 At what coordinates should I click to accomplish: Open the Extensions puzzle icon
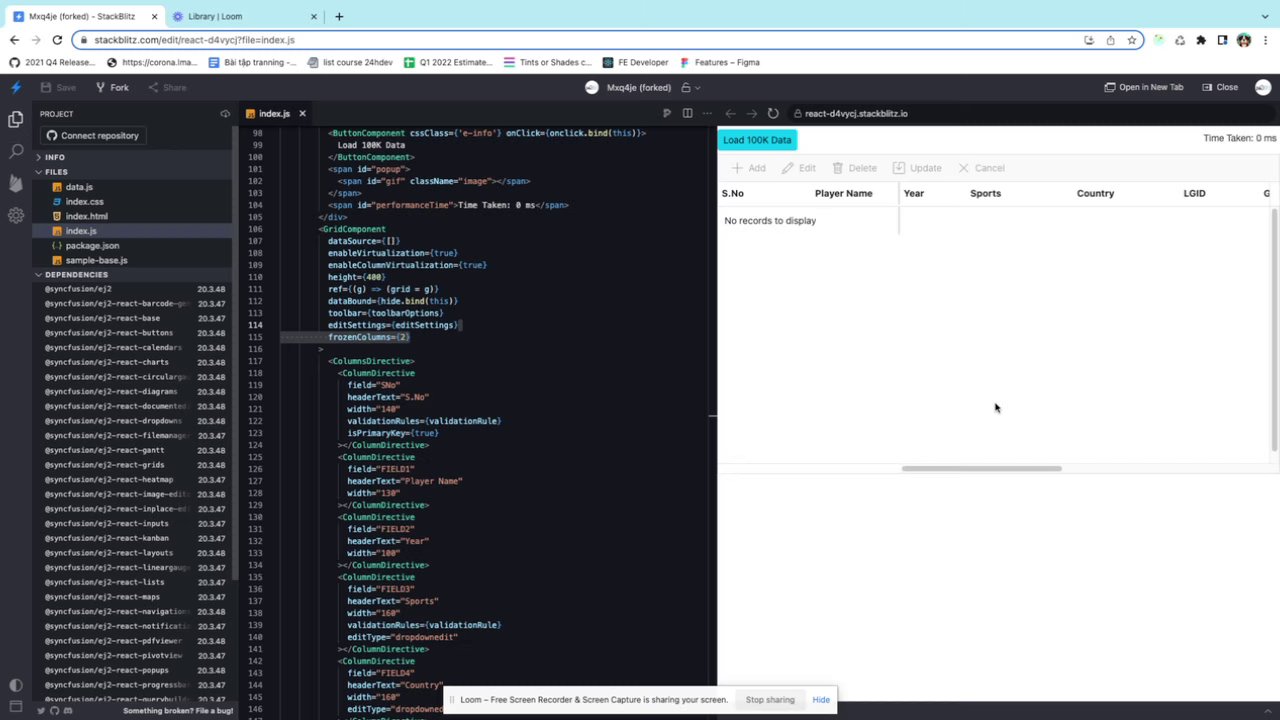[x=1201, y=40]
